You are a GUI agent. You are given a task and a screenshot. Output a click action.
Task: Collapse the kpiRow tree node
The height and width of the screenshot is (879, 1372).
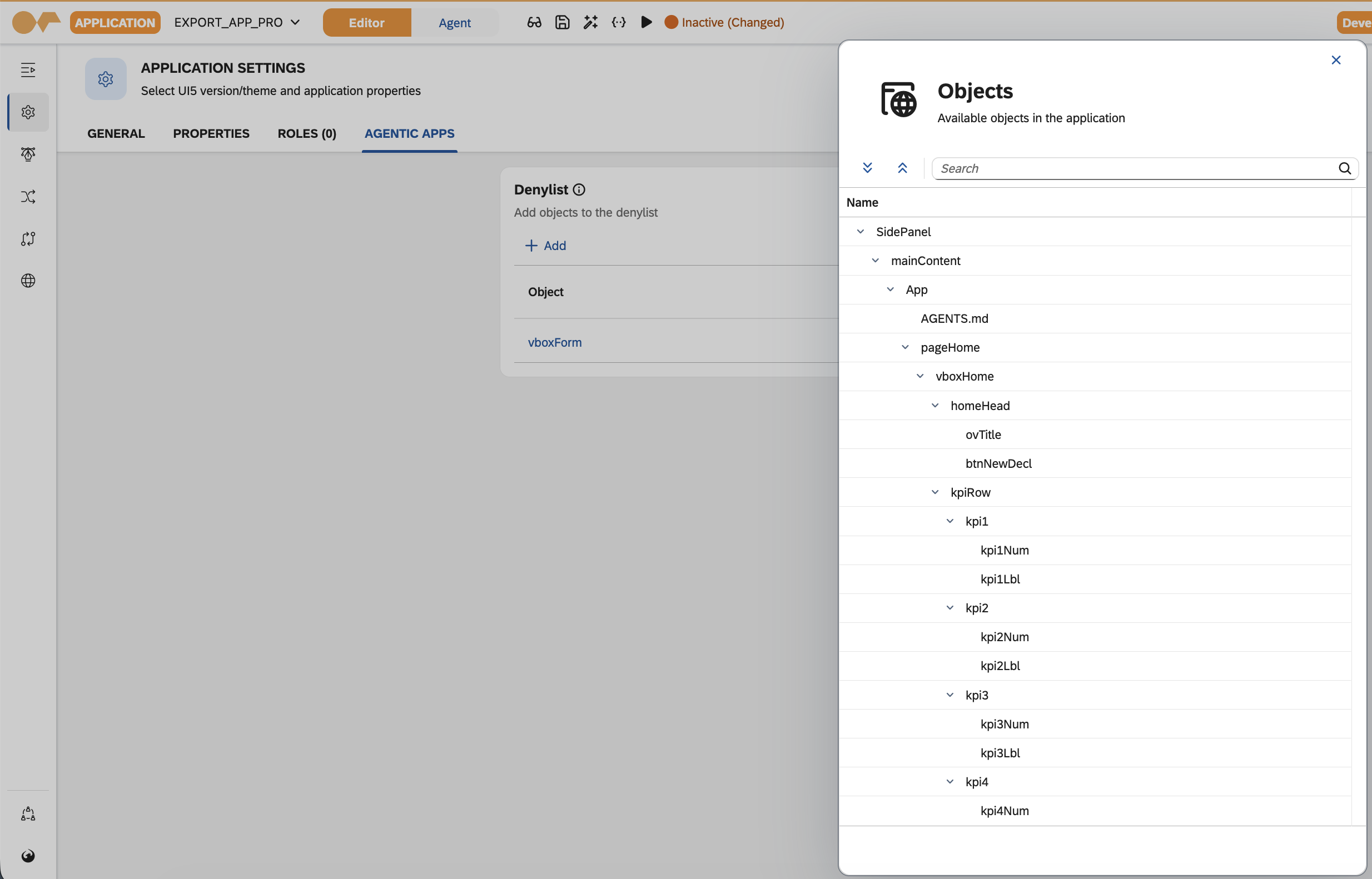[934, 492]
